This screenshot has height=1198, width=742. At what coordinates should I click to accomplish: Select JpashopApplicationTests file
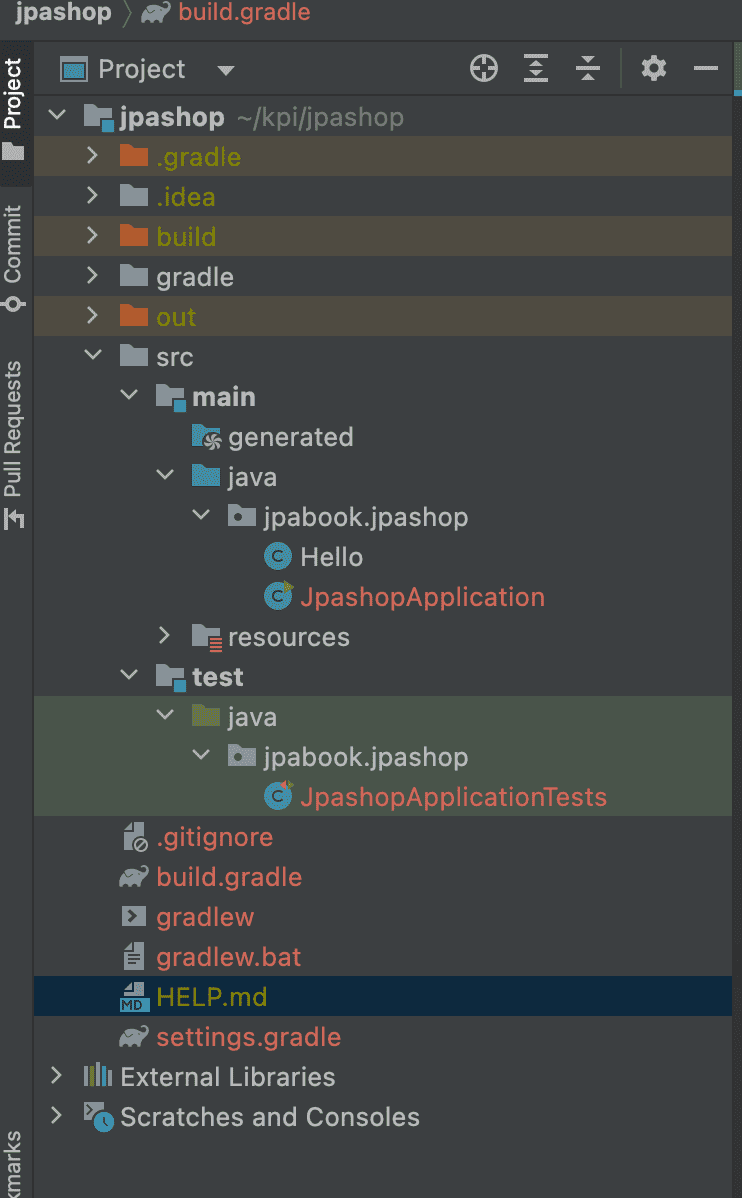point(453,797)
